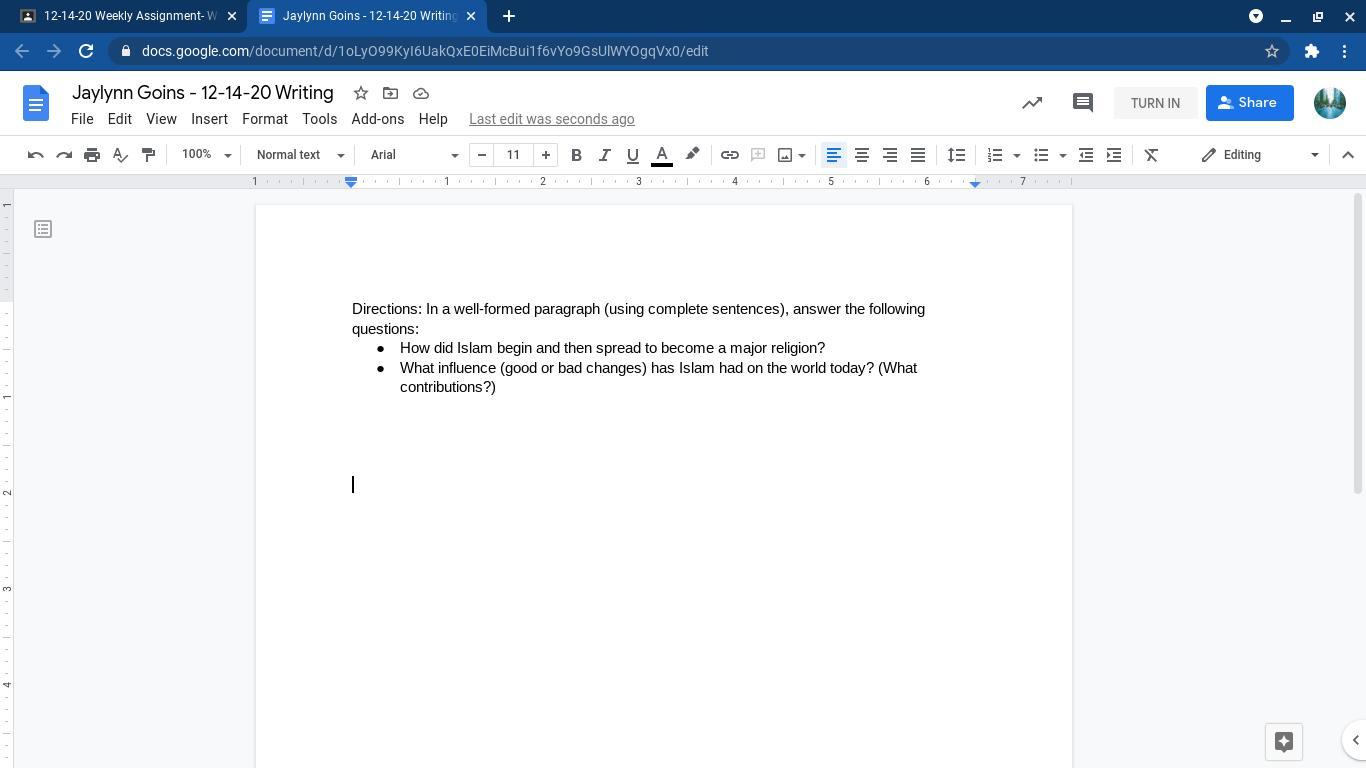Image resolution: width=1366 pixels, height=768 pixels.
Task: Increase font size with plus
Action: pos(546,155)
